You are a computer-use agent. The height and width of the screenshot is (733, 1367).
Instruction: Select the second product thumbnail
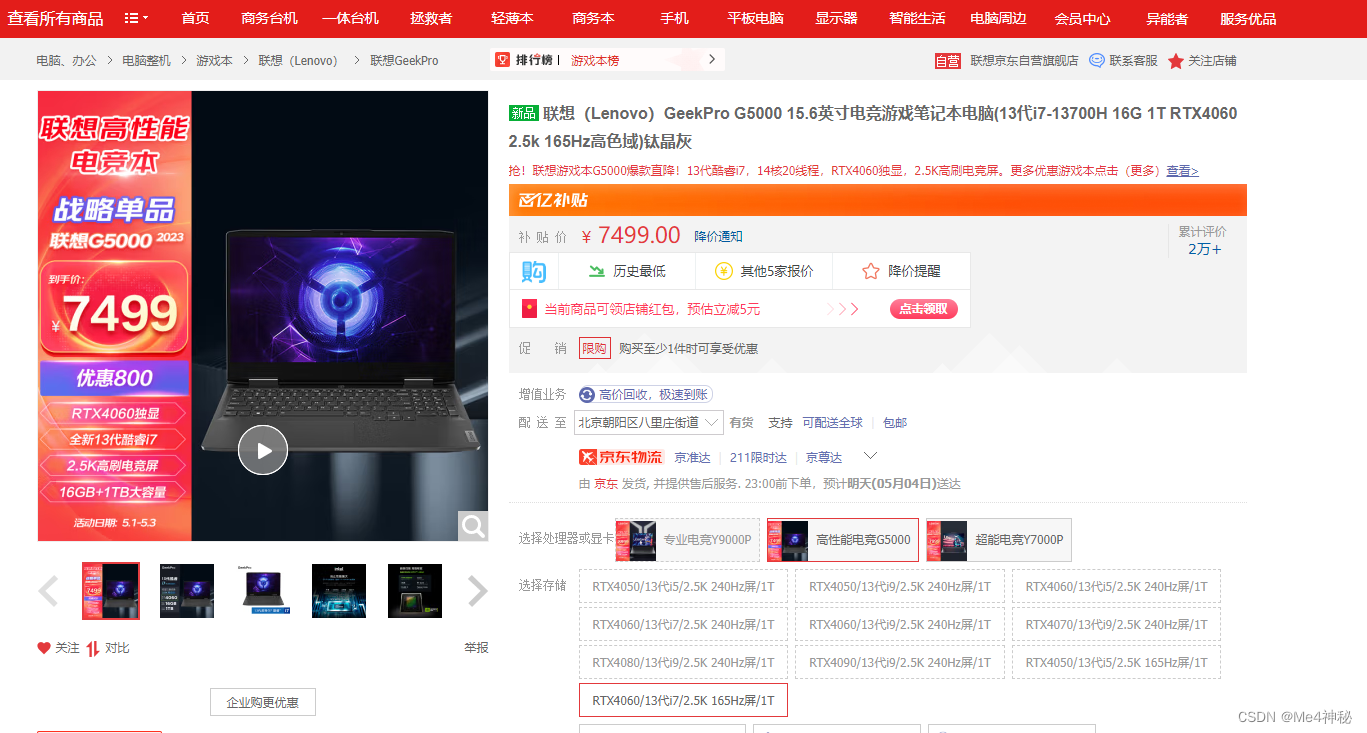click(x=187, y=591)
